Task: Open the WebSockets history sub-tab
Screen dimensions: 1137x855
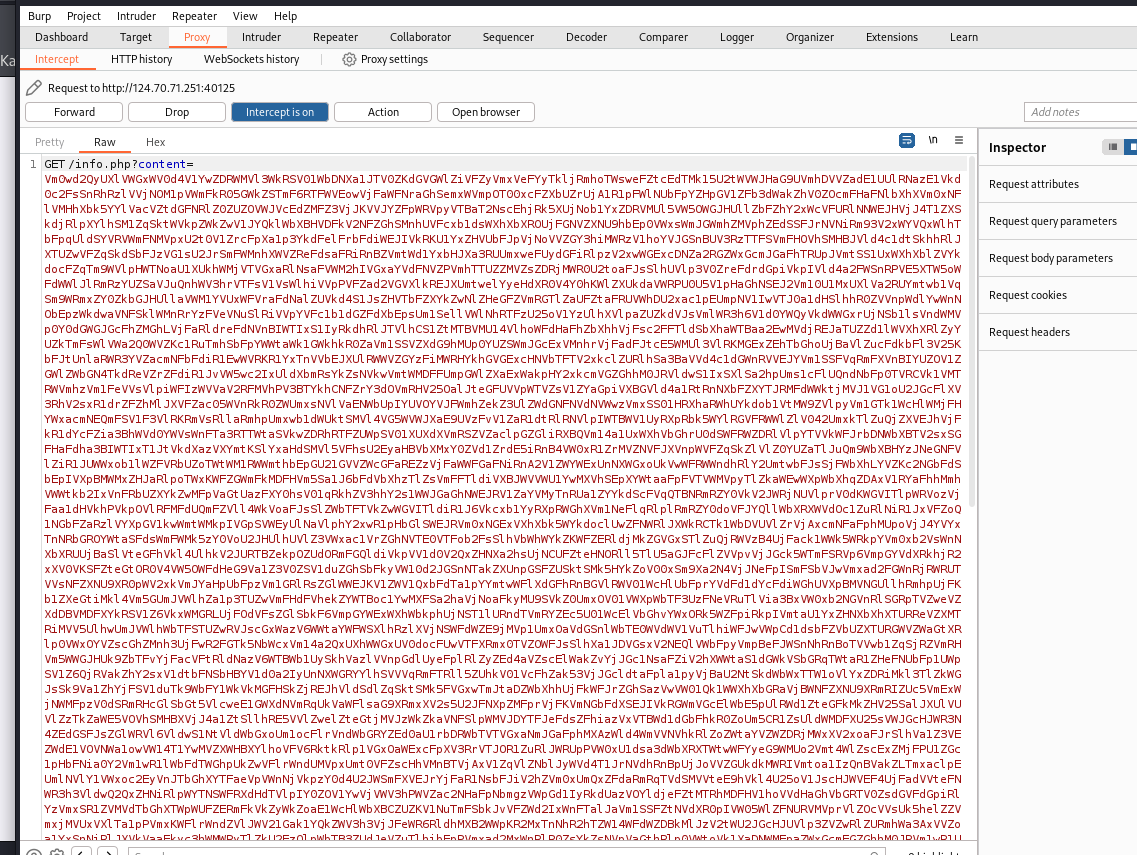Action: coord(251,59)
